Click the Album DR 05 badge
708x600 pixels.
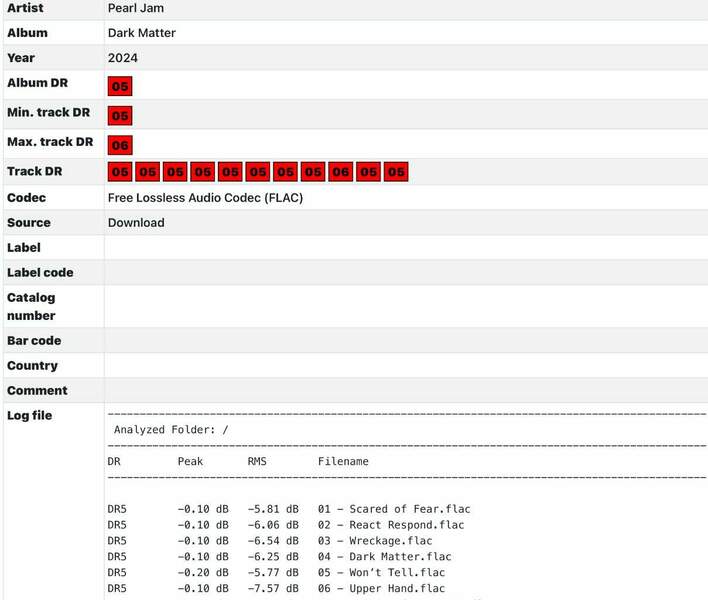click(120, 87)
